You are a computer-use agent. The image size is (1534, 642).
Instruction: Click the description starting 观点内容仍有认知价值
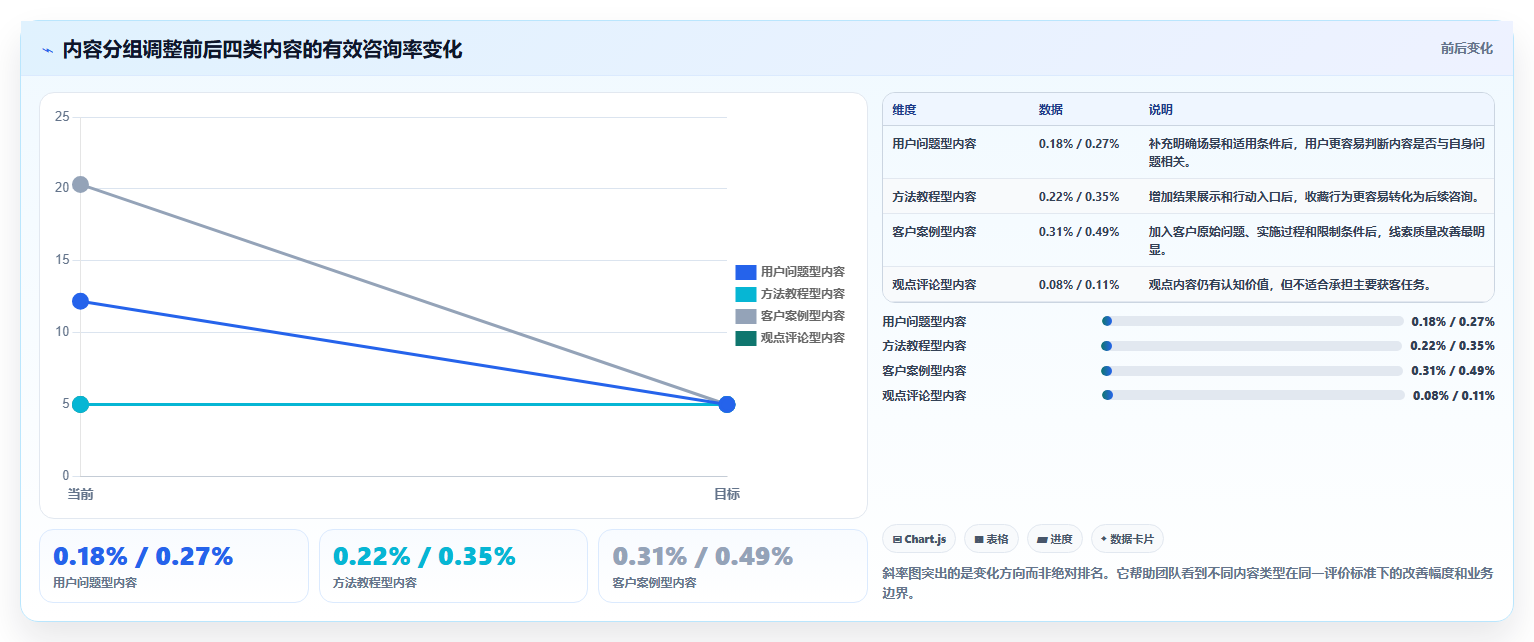1290,284
